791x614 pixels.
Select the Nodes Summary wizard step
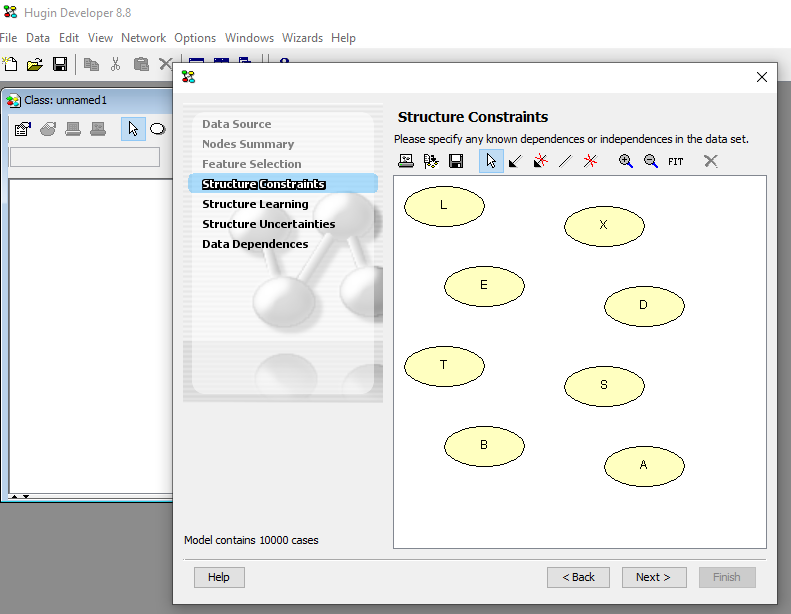pos(248,144)
